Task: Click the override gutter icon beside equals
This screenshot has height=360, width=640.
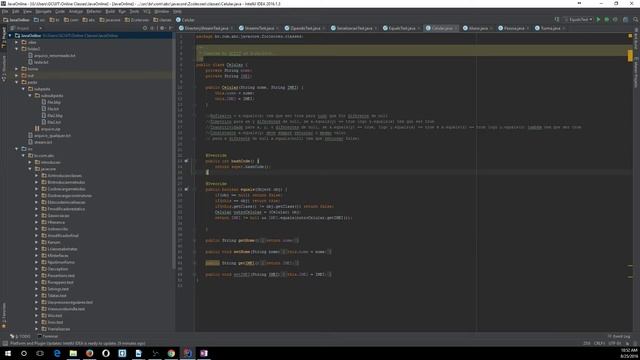Action: point(186,189)
